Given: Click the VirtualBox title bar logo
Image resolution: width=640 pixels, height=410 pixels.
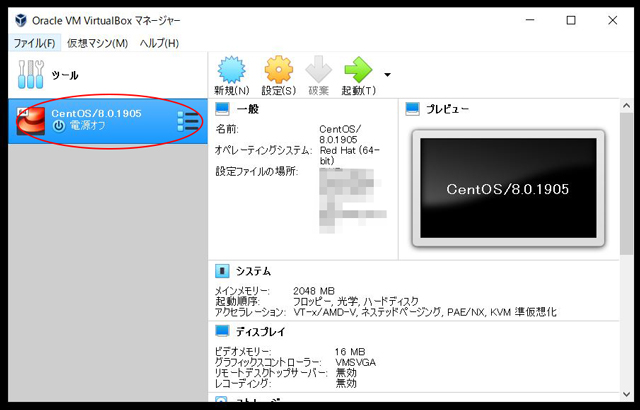Looking at the screenshot, I should click(21, 20).
